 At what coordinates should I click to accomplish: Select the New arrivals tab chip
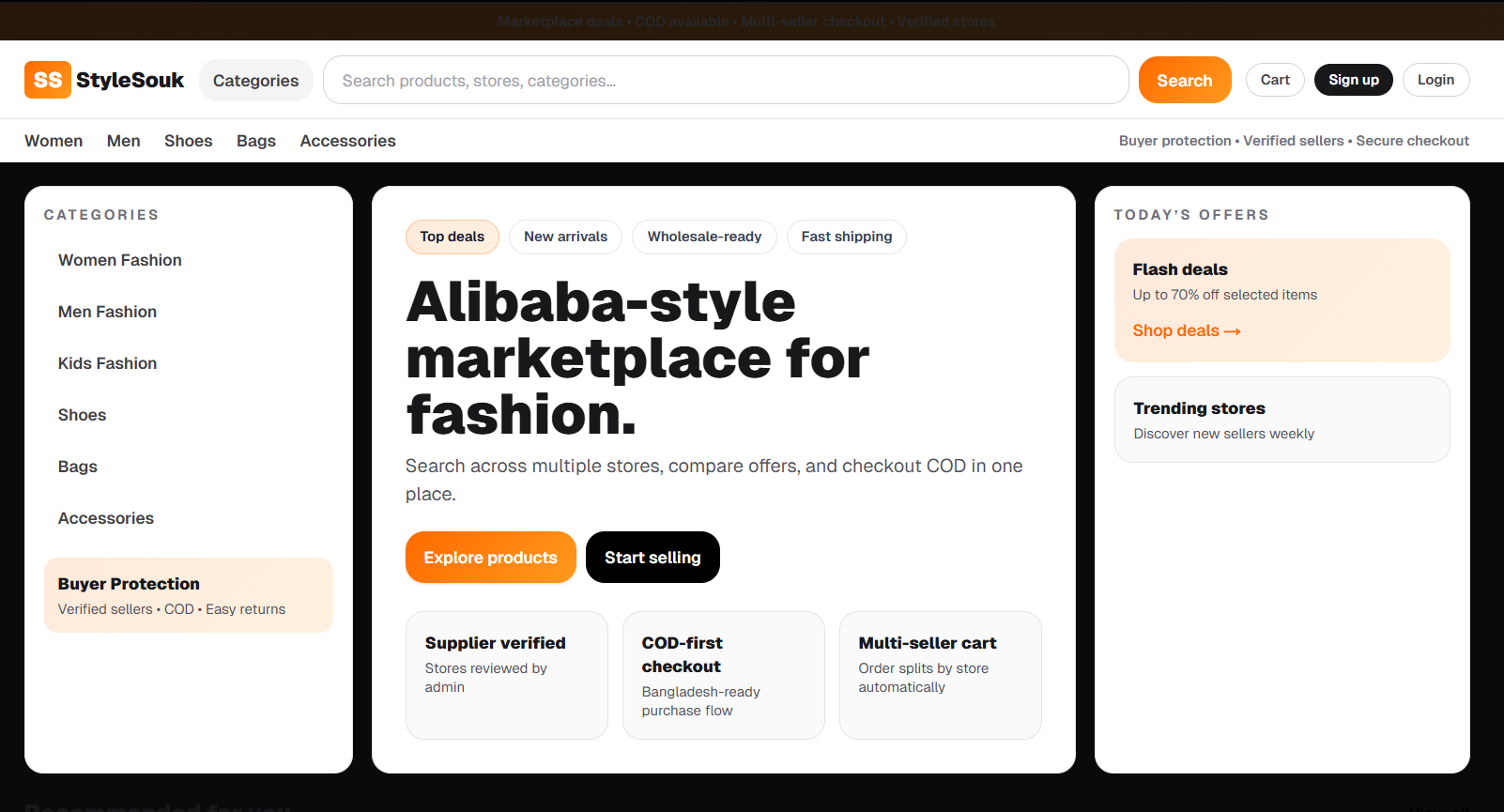click(x=566, y=237)
